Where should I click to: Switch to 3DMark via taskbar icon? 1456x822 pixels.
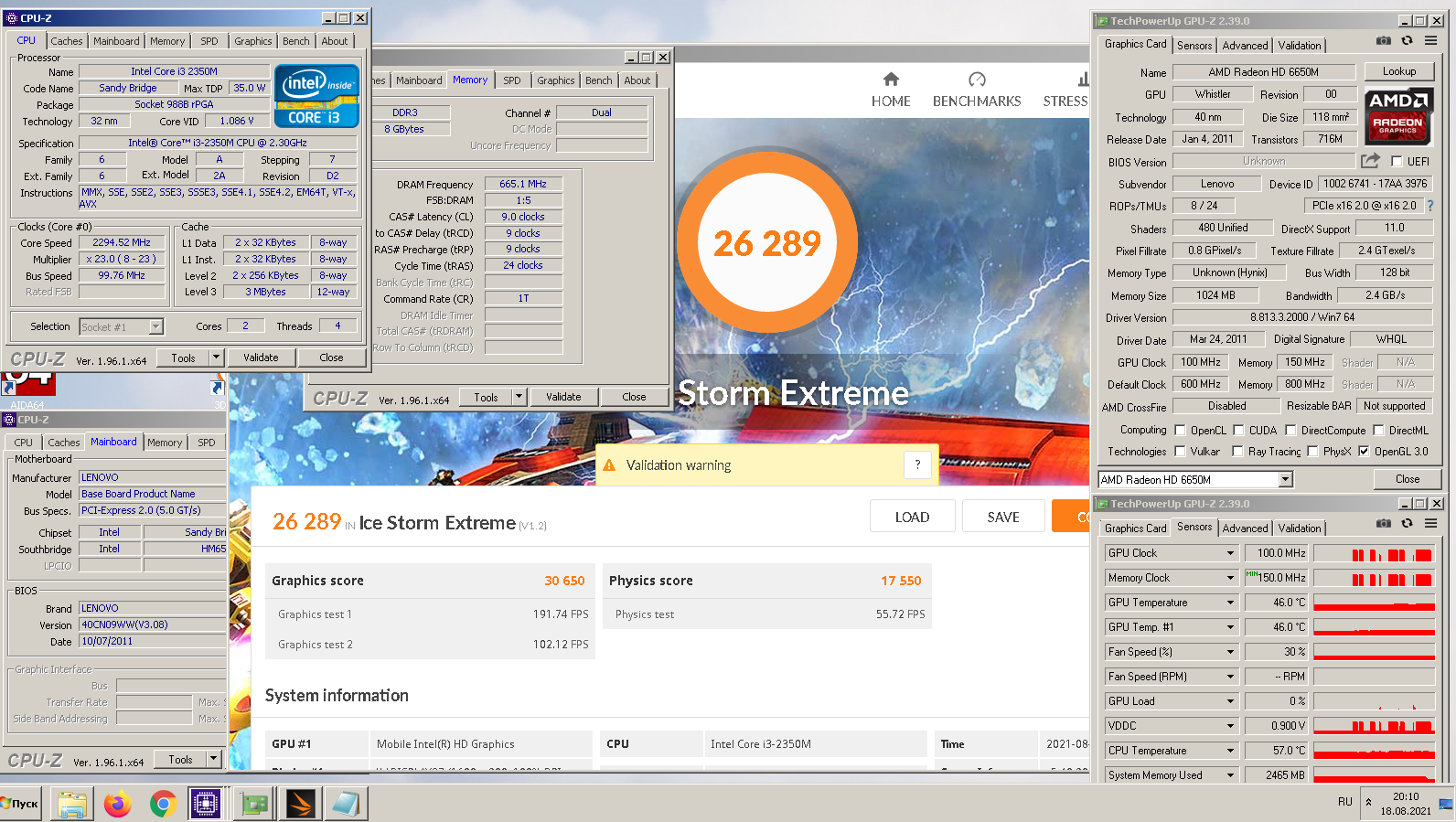coord(300,804)
